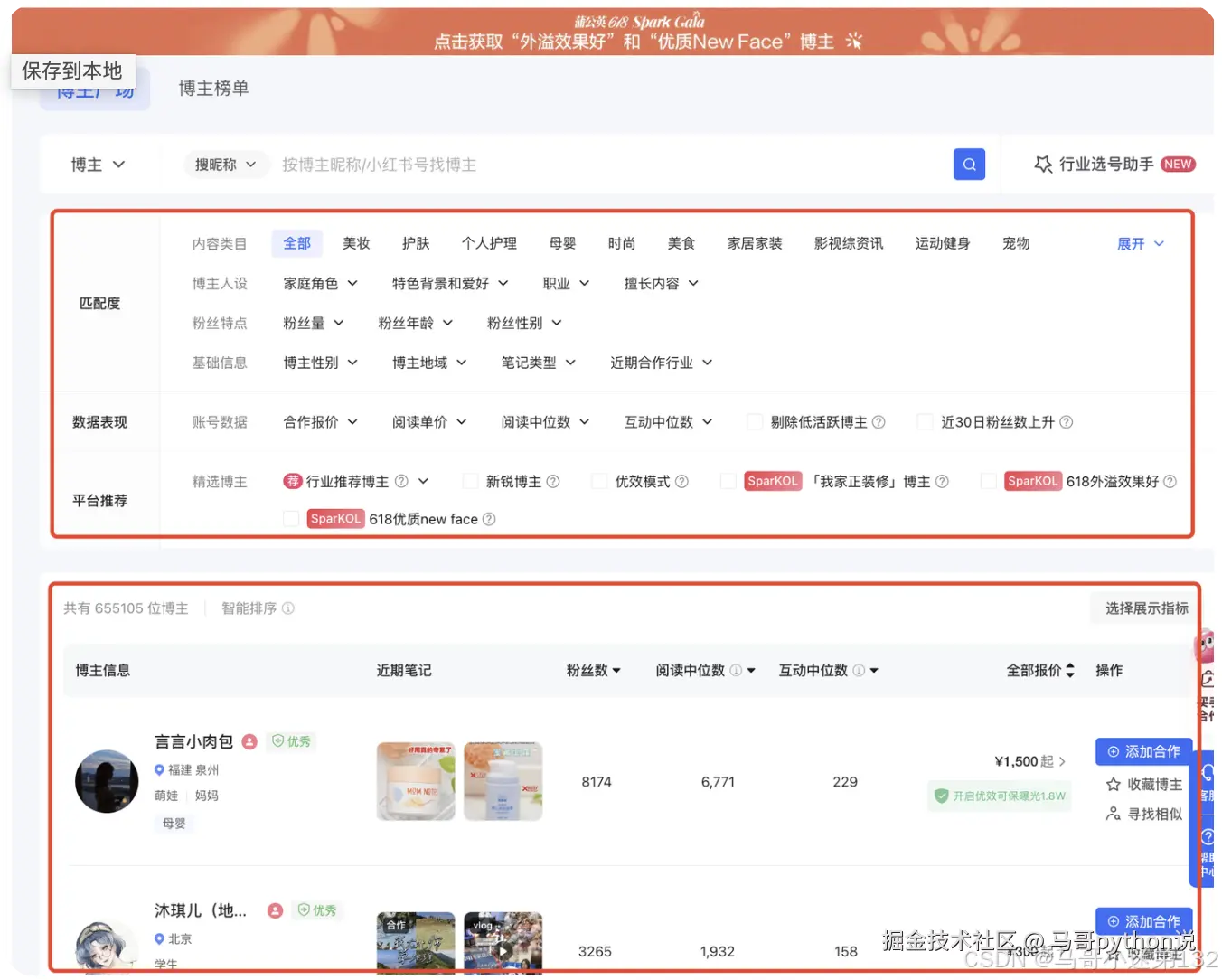Viewport: 1222px width, 980px height.
Task: Select the 美妆 content category
Action: (x=356, y=242)
